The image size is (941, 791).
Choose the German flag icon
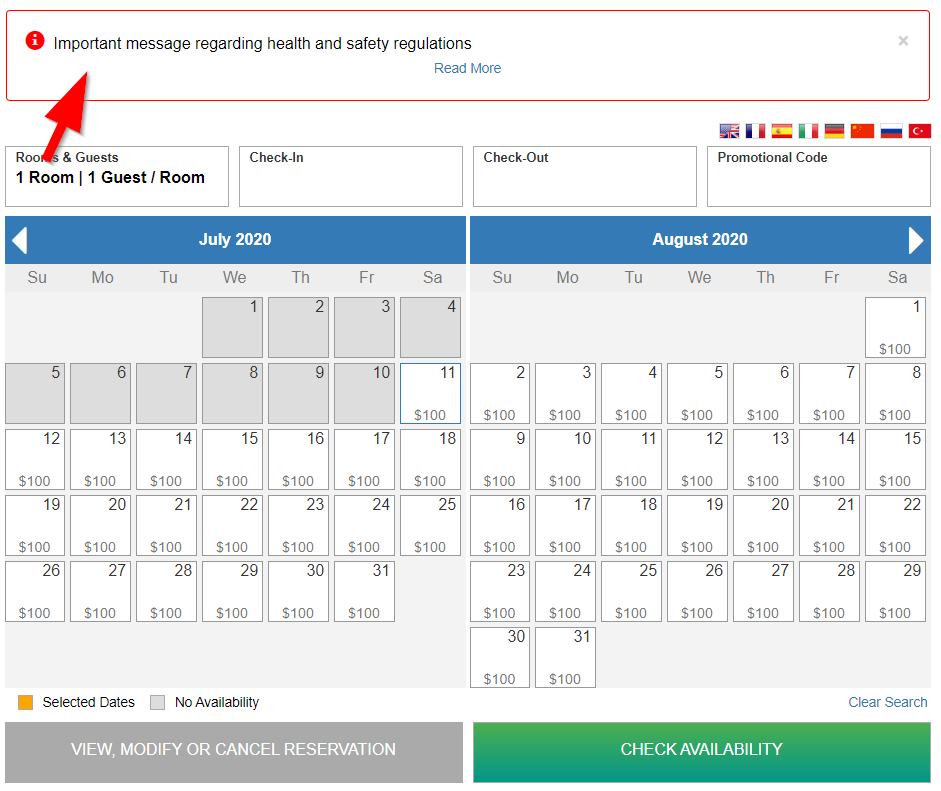click(834, 131)
